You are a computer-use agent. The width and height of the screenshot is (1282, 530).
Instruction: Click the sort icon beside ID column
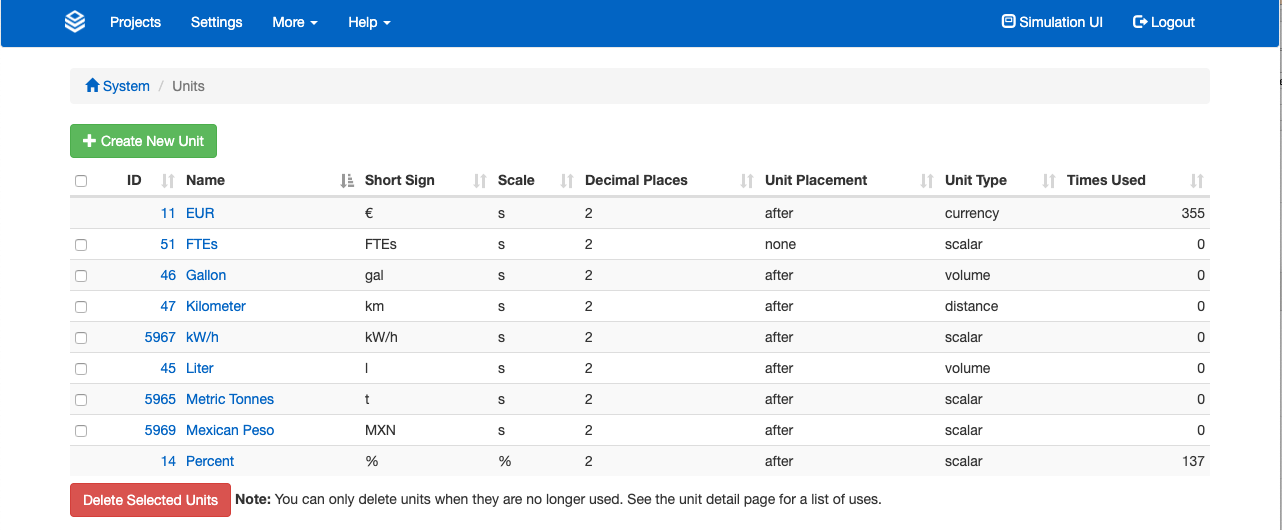pyautogui.click(x=168, y=181)
